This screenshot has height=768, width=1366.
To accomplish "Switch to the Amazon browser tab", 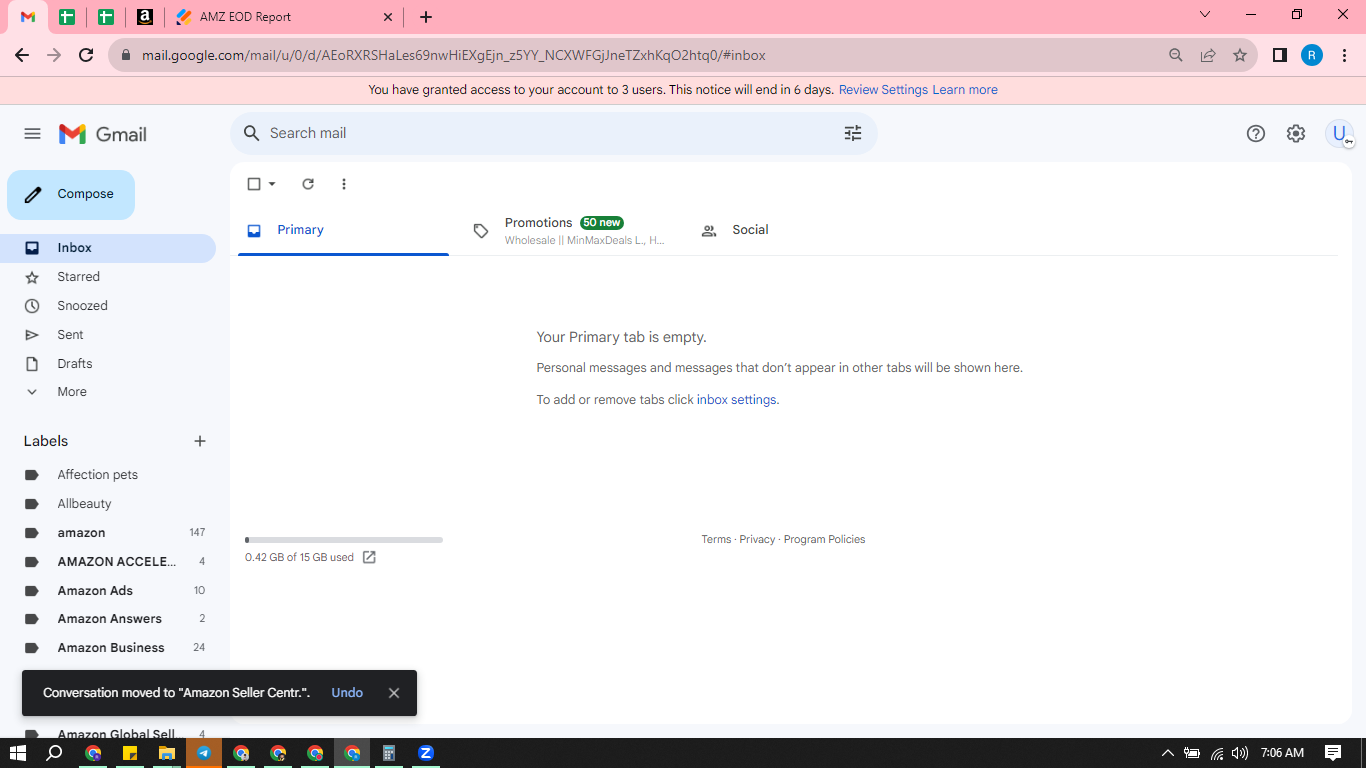I will 145,17.
